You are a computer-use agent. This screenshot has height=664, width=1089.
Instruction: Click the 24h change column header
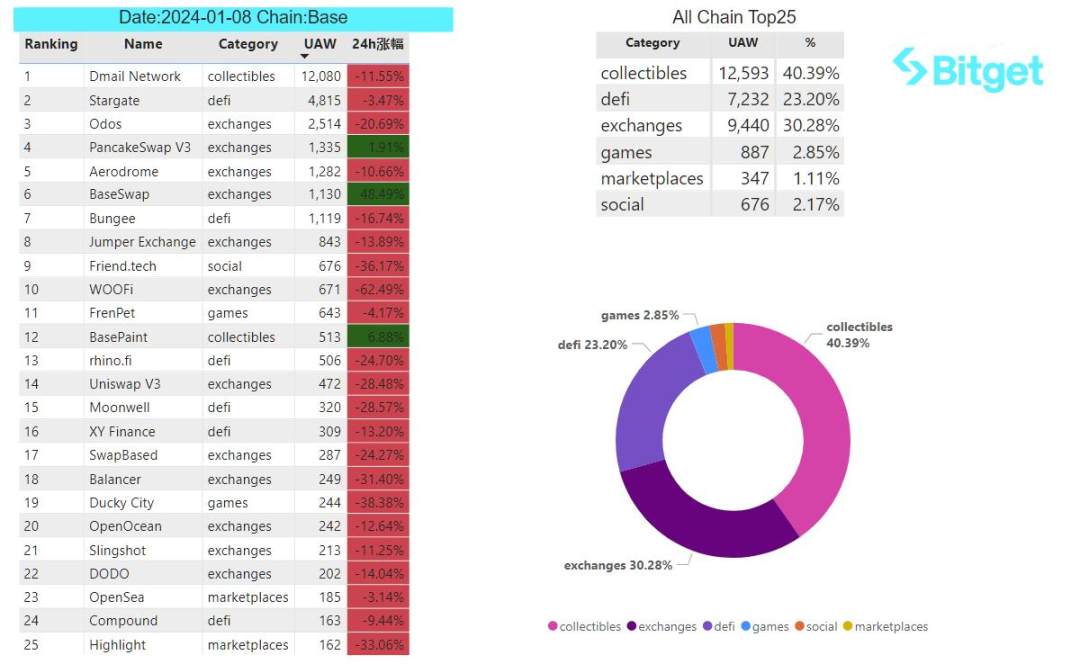(377, 44)
